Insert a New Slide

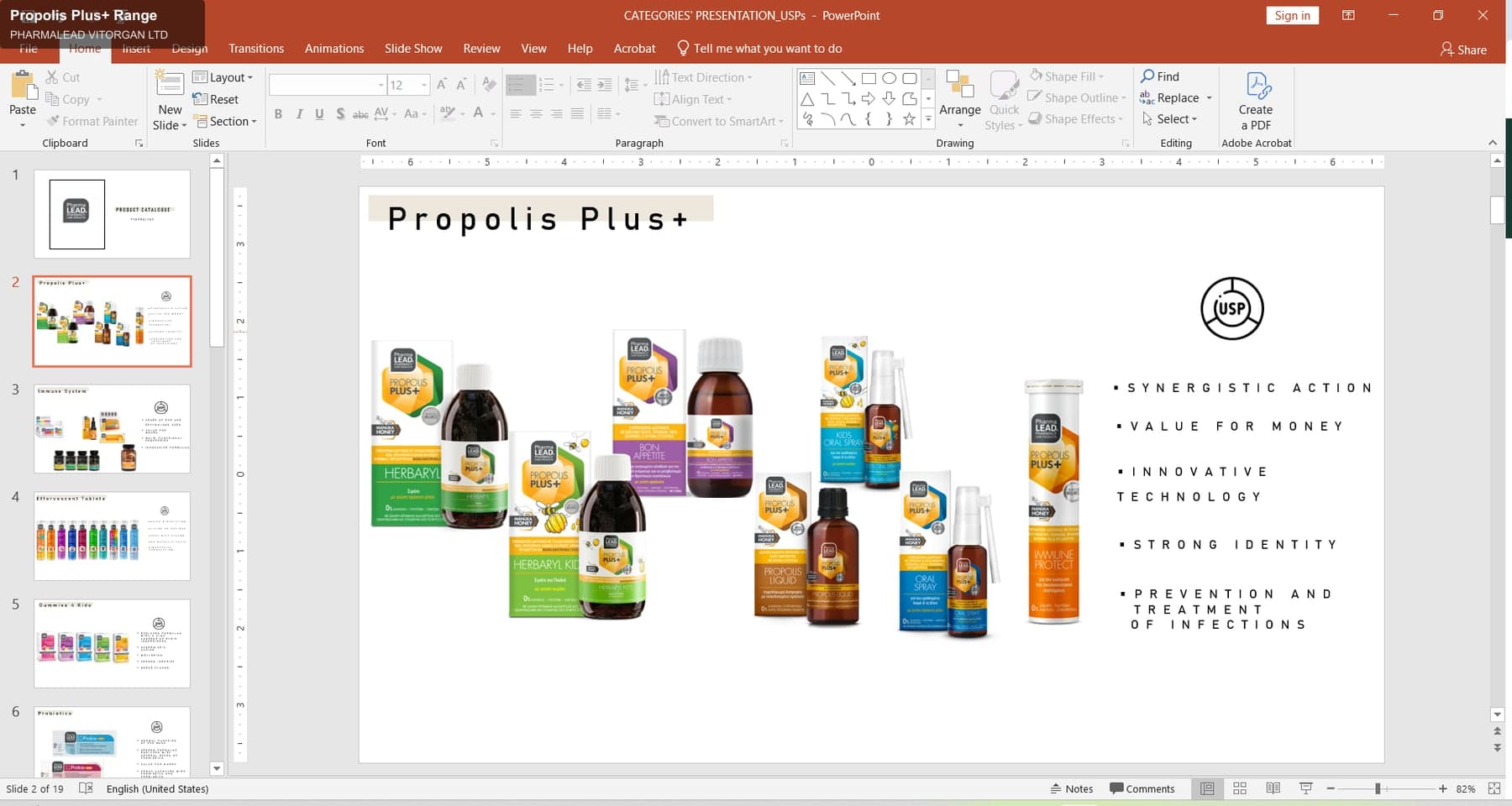point(170,101)
